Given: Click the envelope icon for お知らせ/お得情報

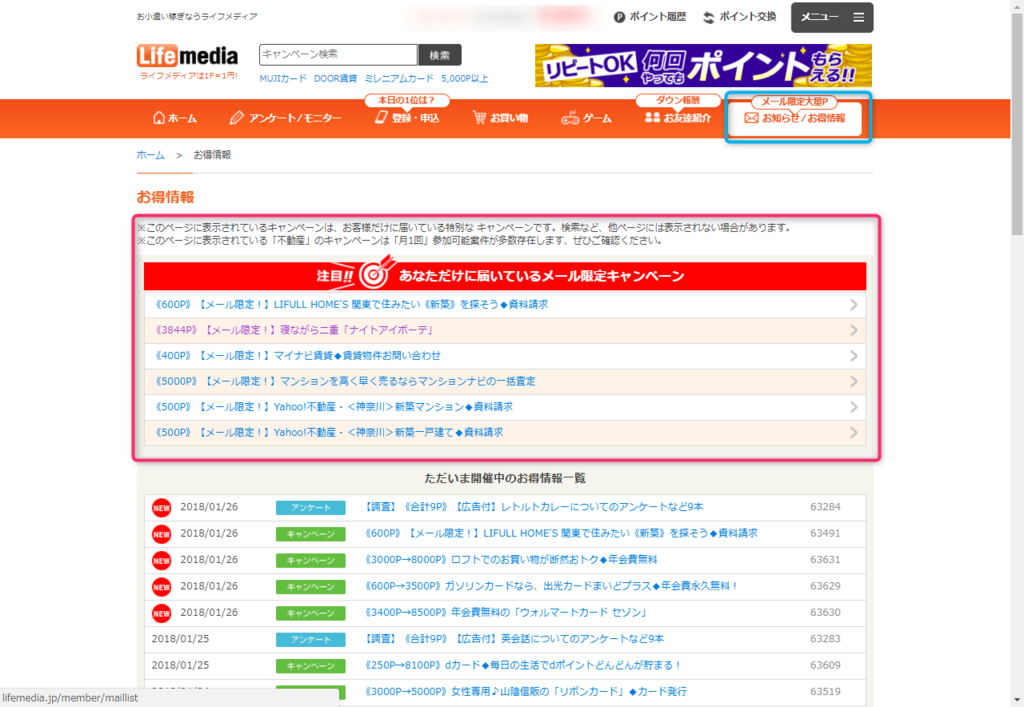Looking at the screenshot, I should [752, 118].
